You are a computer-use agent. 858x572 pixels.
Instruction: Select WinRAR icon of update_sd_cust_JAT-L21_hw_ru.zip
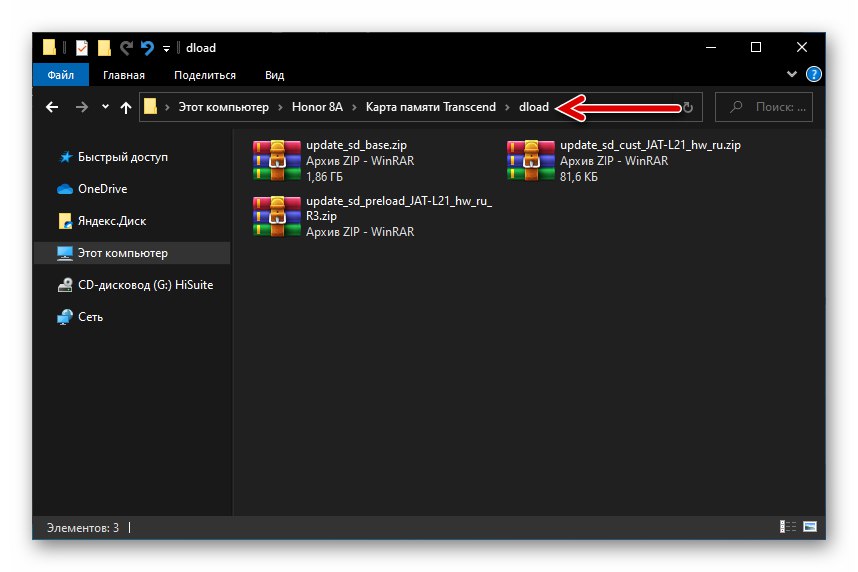point(531,160)
